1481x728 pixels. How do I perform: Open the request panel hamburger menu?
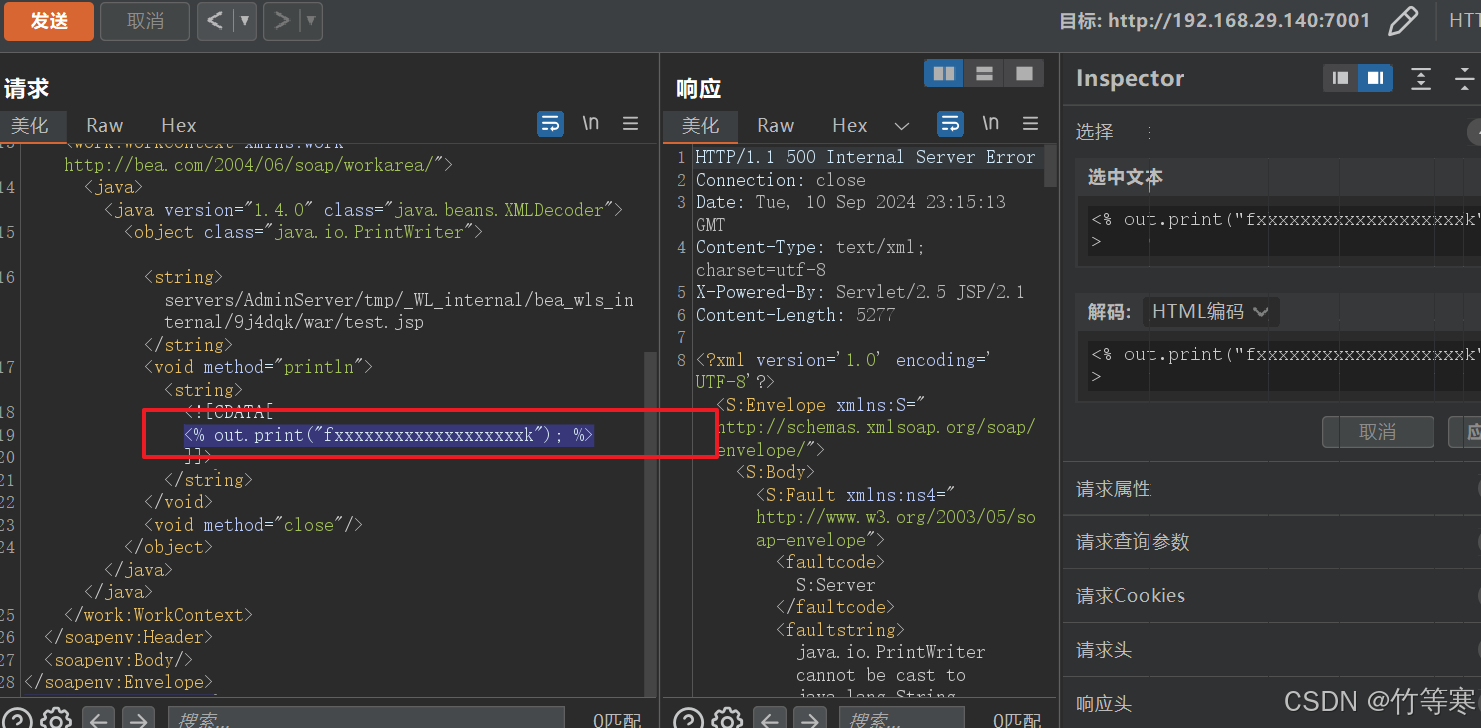[x=630, y=123]
